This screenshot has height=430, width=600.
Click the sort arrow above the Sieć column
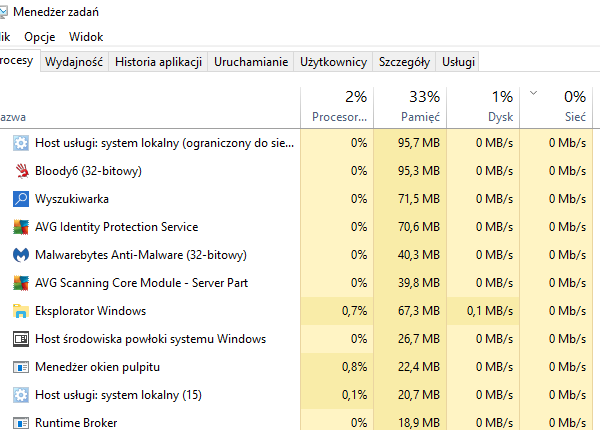tap(533, 93)
